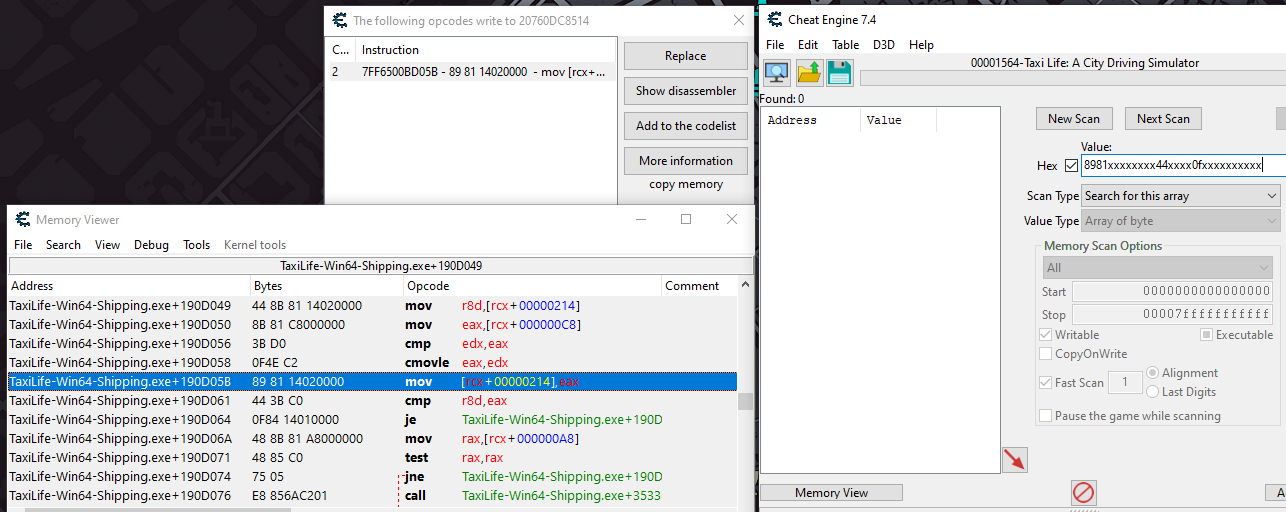Click the Memory Viewer window logo icon
This screenshot has height=512, width=1286.
click(21, 219)
